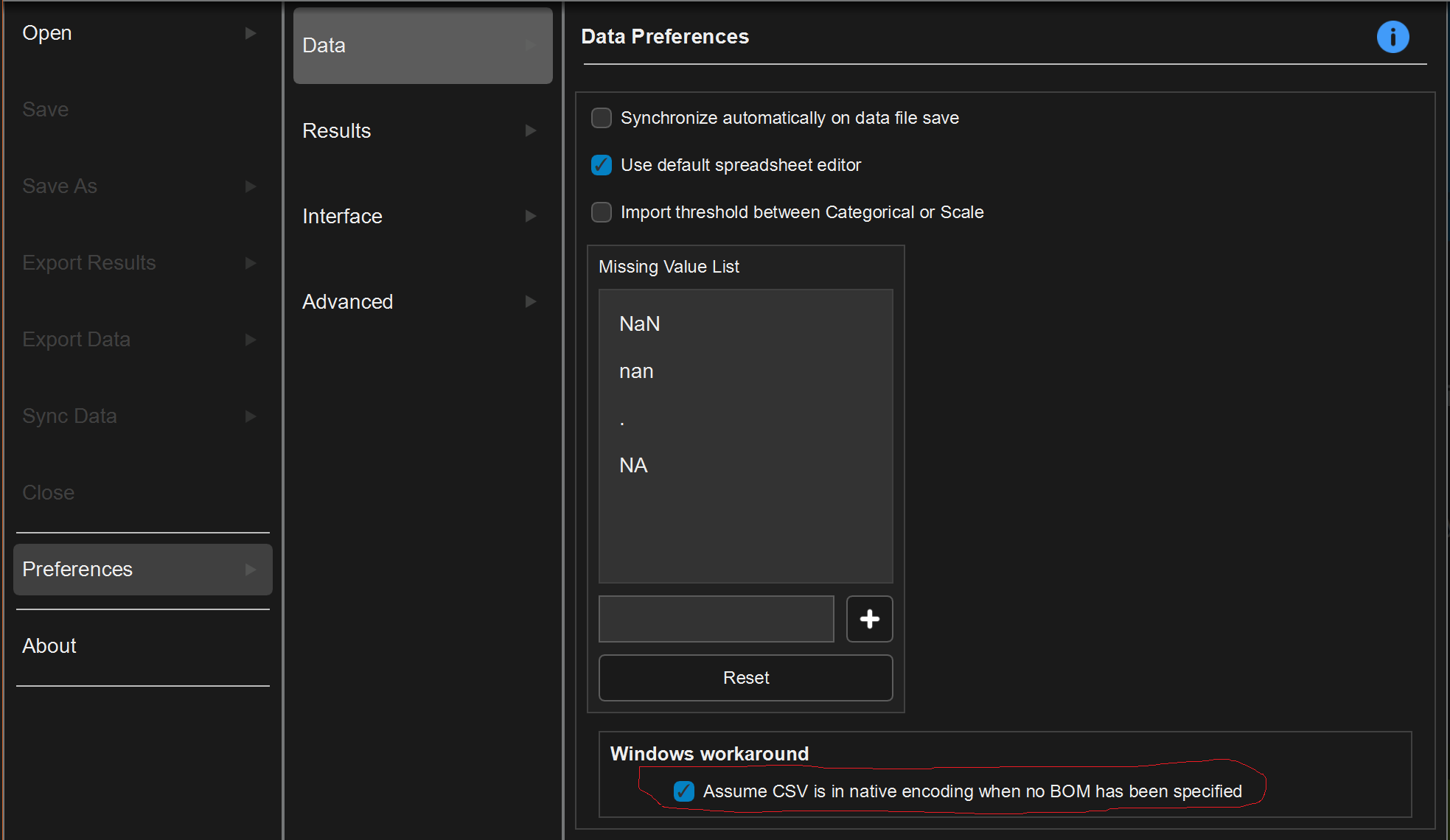This screenshot has width=1450, height=840.
Task: Expand the Interface preferences arrow
Action: pos(530,217)
